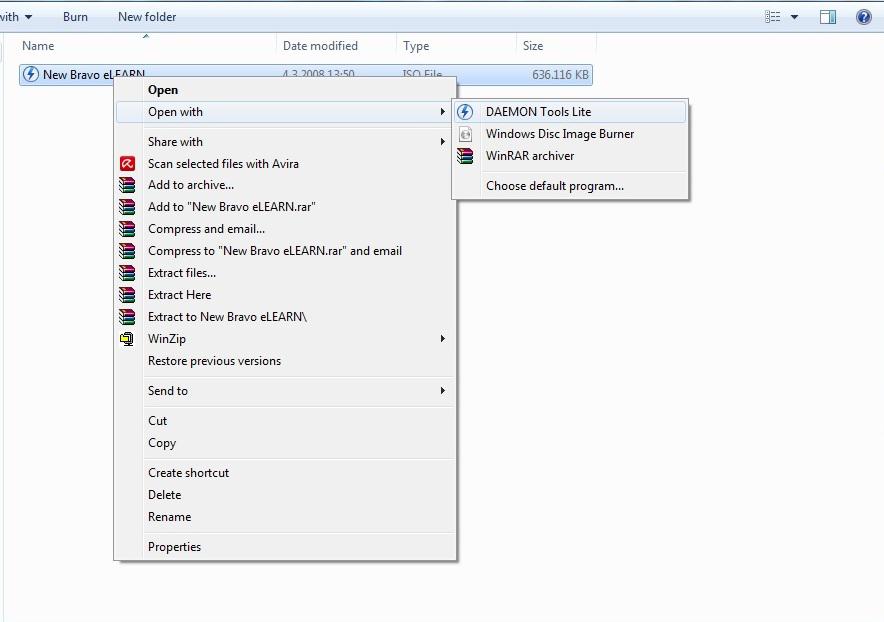The image size is (884, 622).
Task: Sort by Type column header
Action: pyautogui.click(x=457, y=46)
